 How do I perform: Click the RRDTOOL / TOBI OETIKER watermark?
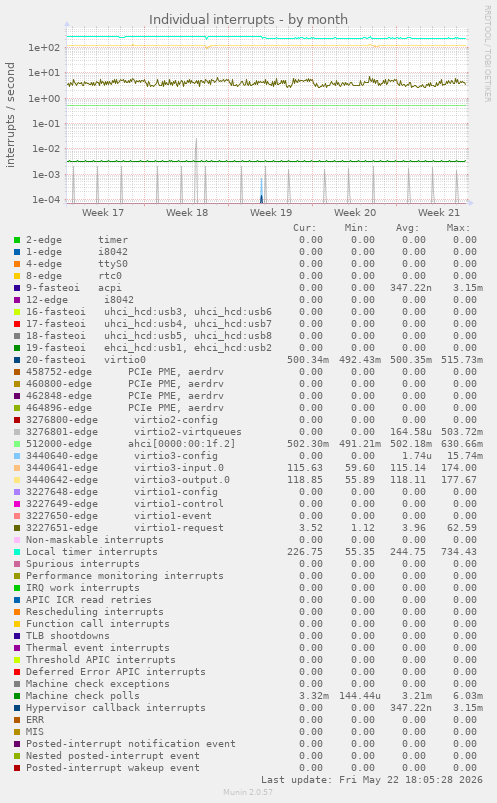[487, 54]
